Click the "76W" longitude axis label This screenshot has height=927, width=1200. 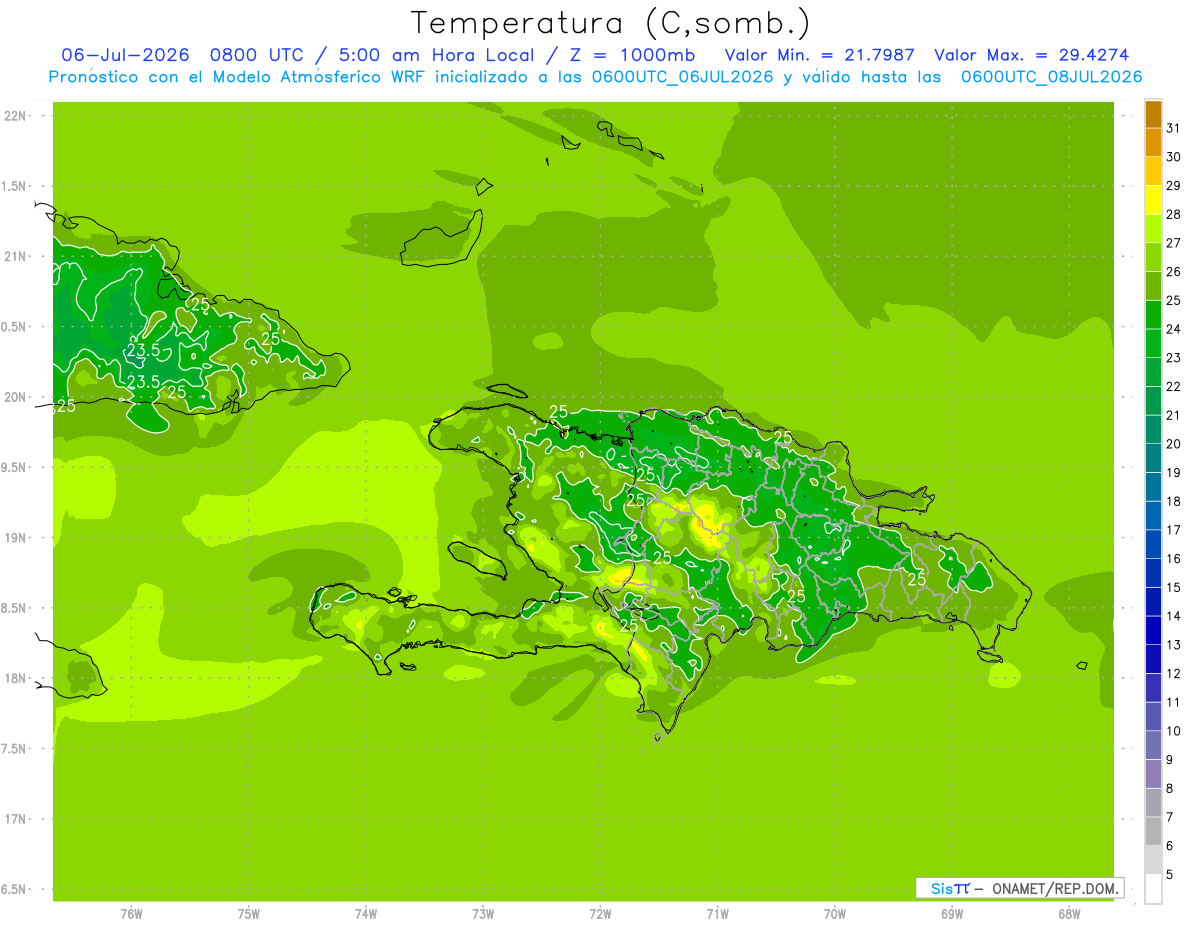click(131, 914)
